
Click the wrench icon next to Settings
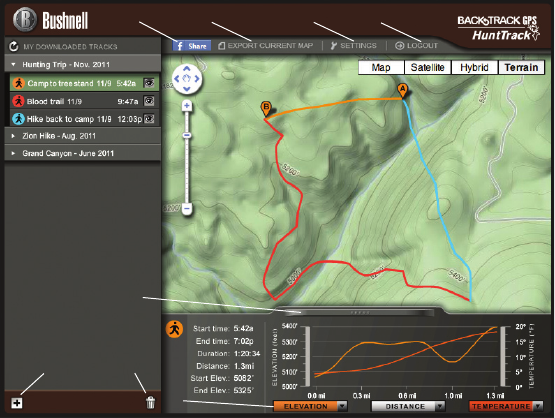(333, 46)
